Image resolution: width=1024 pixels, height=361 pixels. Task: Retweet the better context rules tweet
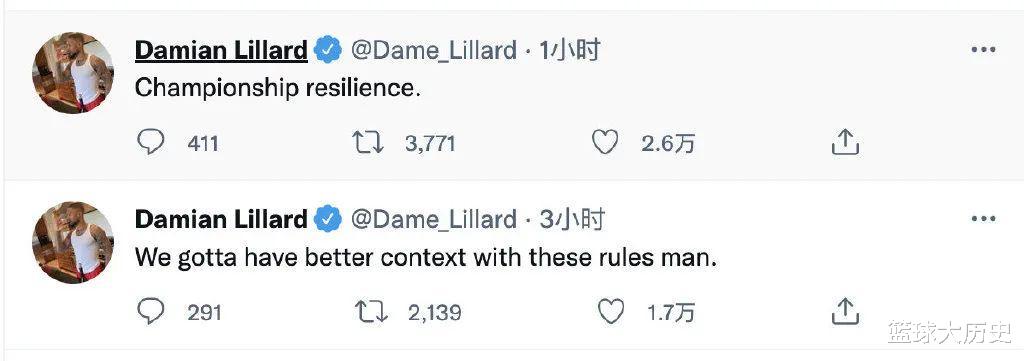[x=370, y=312]
